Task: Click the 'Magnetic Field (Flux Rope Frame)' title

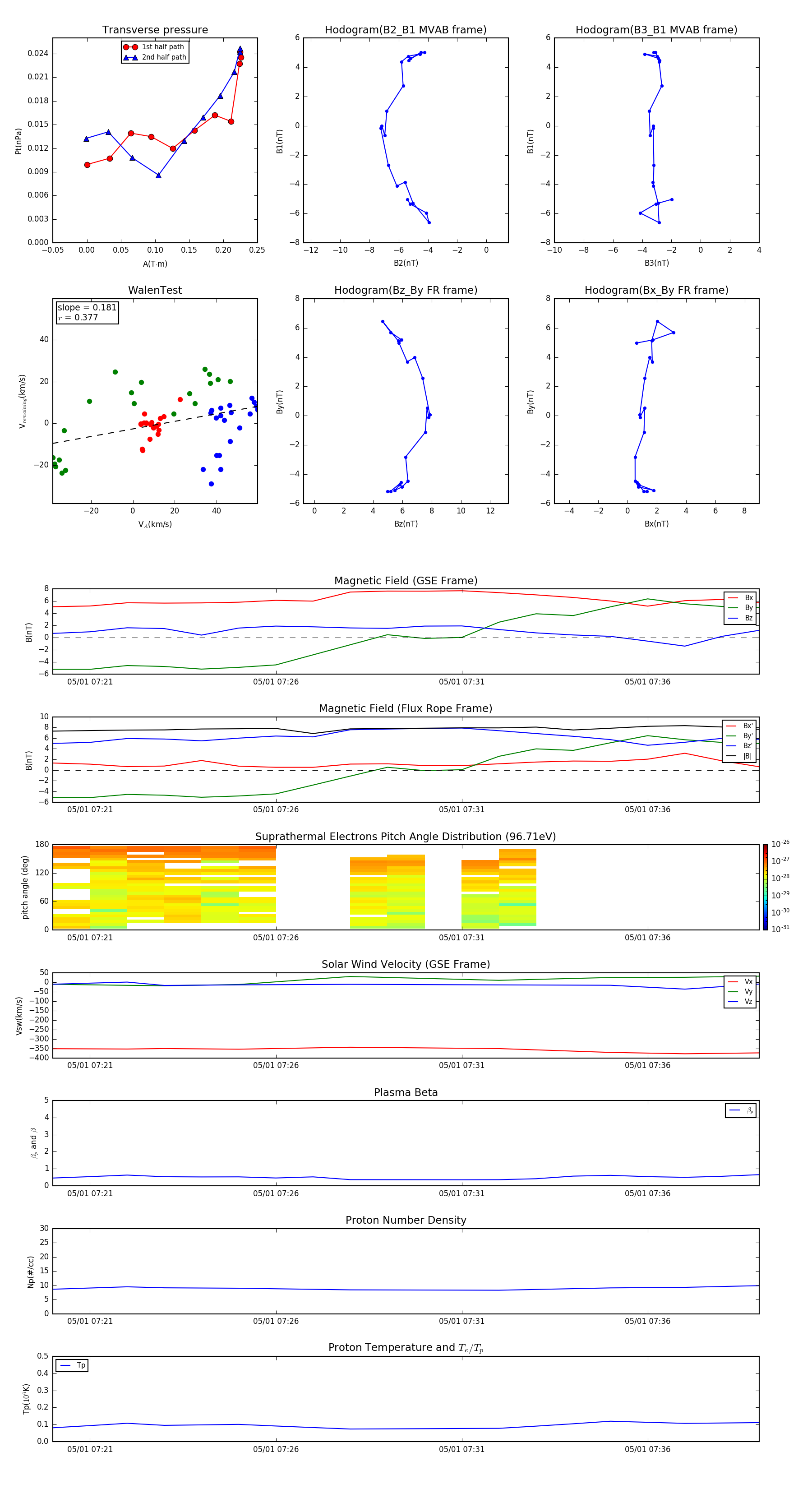Action: coord(406,709)
